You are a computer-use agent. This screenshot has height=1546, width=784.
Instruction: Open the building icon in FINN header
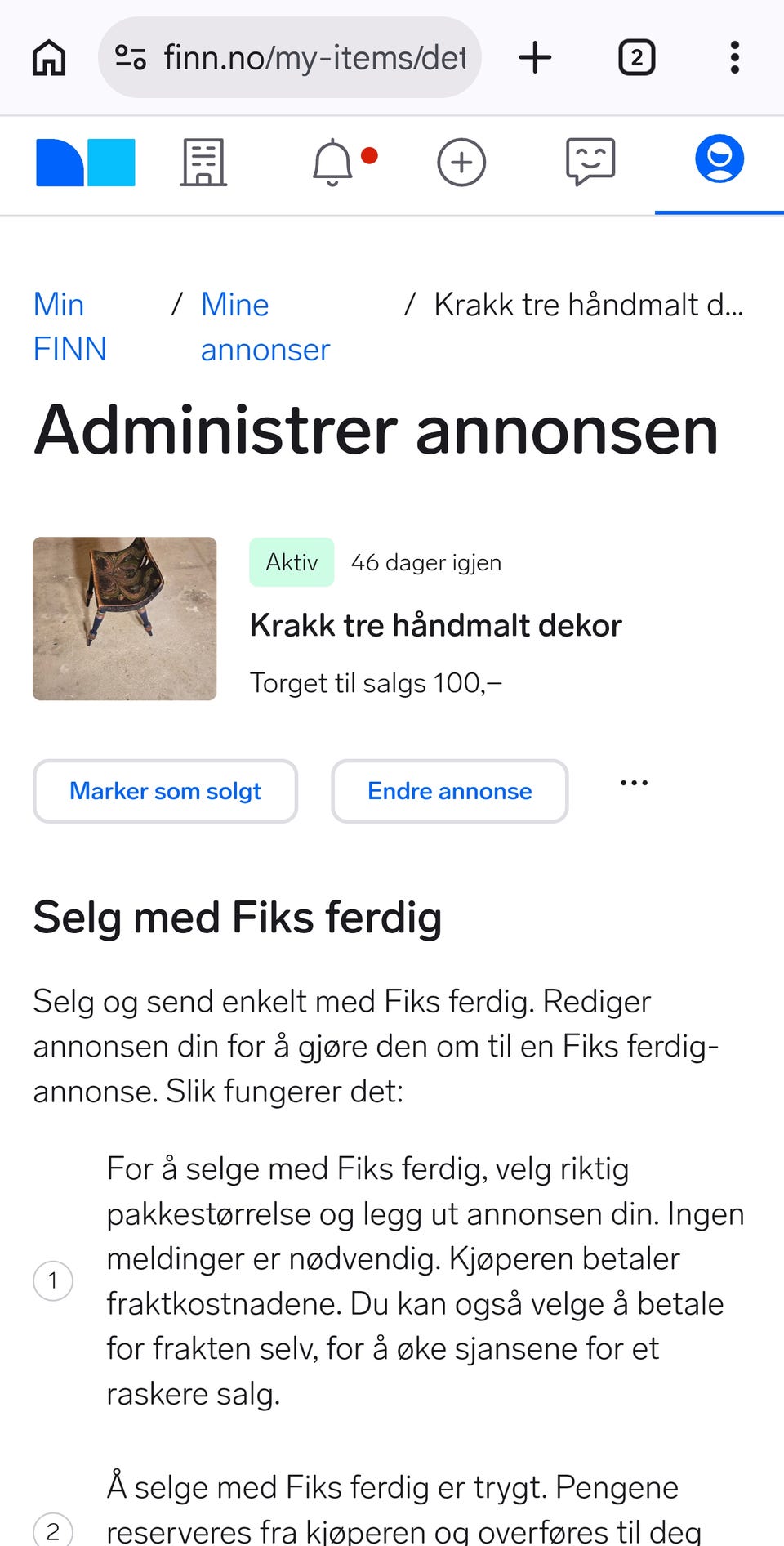[203, 163]
